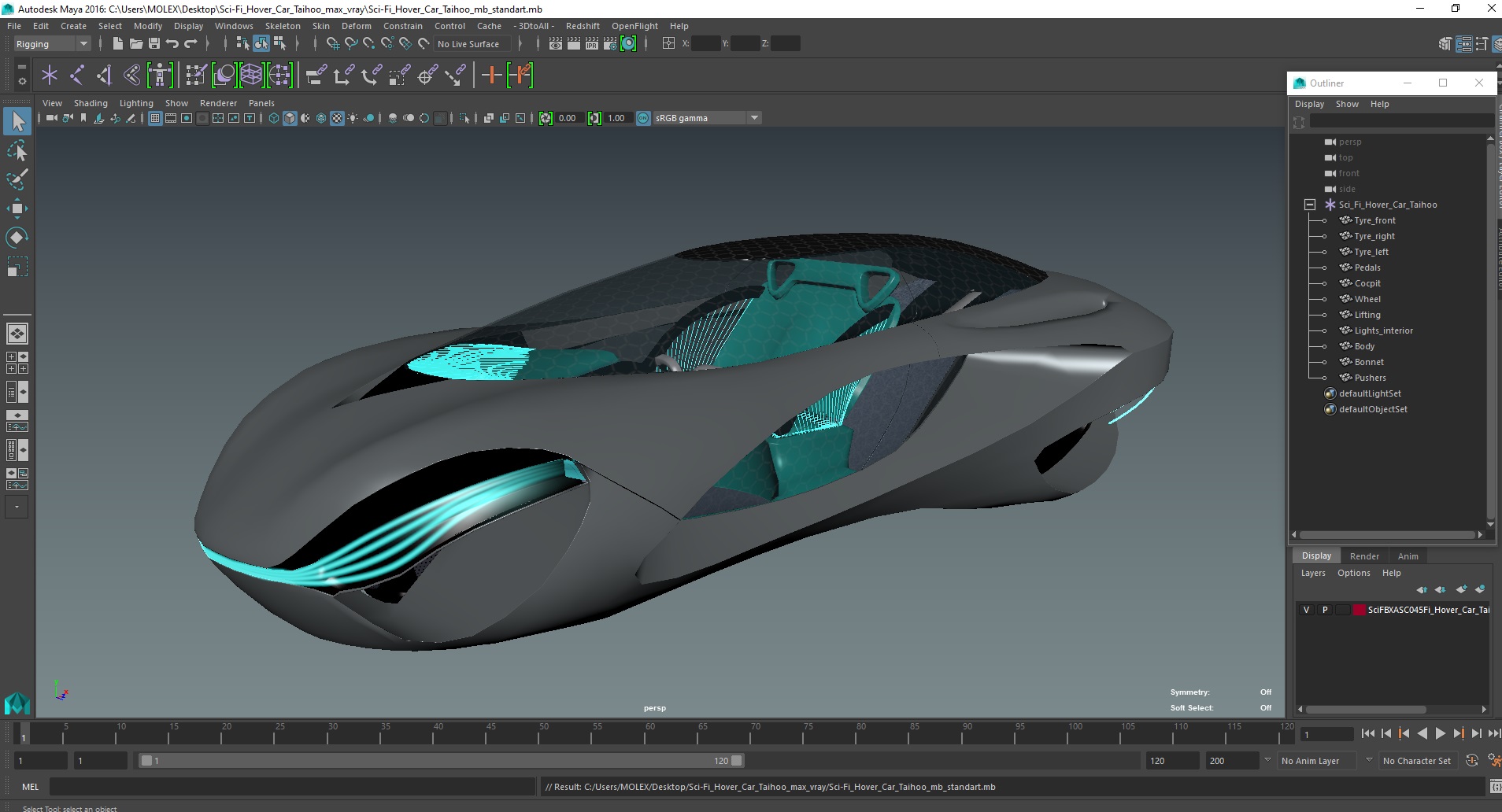Toggle viewport grid display icon

[x=155, y=118]
